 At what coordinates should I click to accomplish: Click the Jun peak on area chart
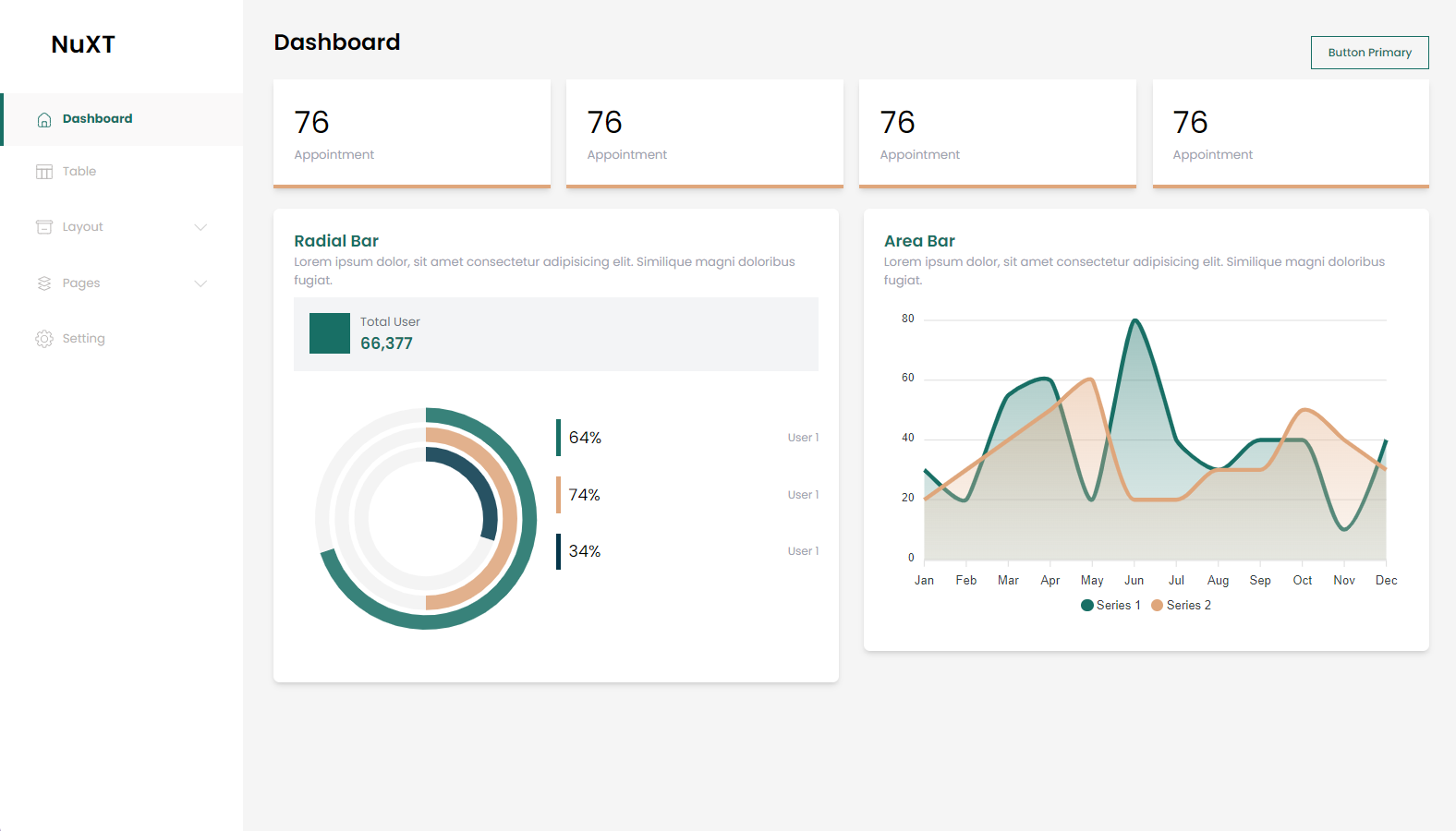1134,321
